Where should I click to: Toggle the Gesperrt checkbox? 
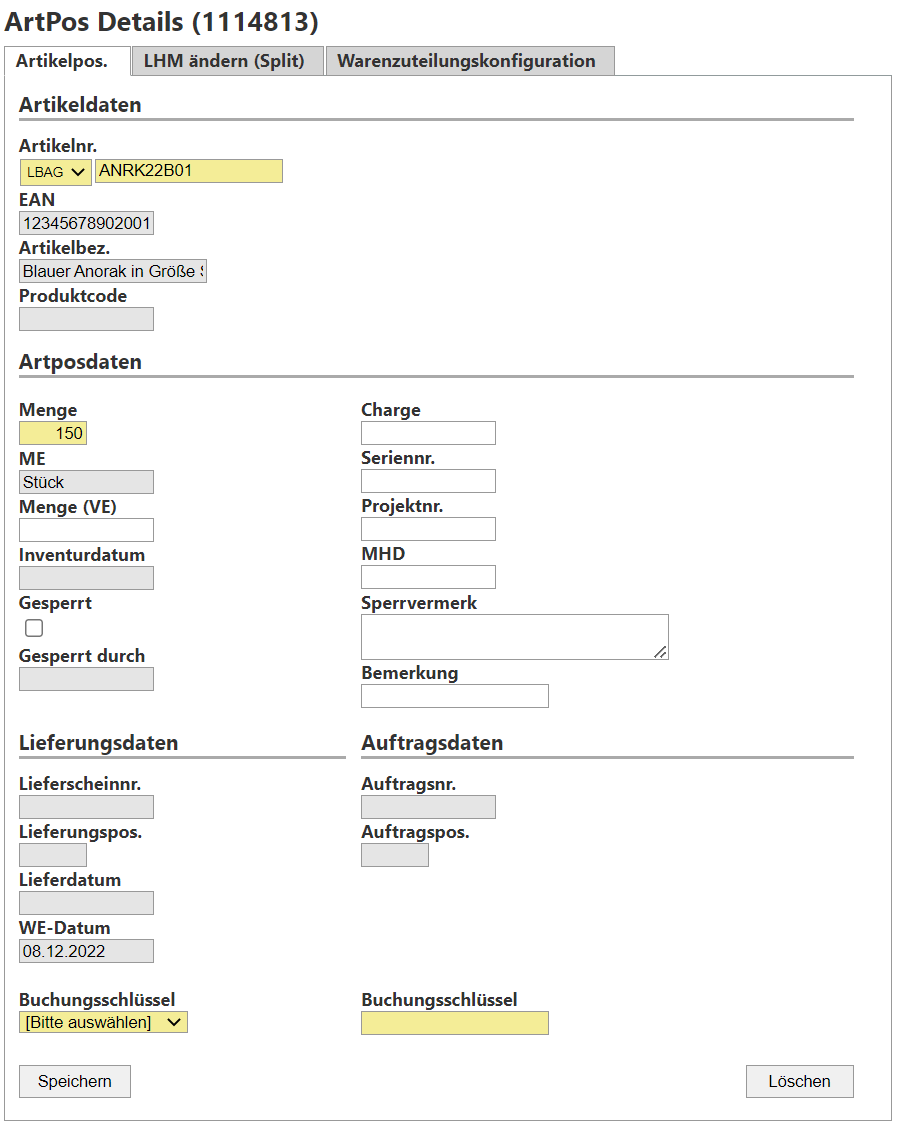(34, 628)
